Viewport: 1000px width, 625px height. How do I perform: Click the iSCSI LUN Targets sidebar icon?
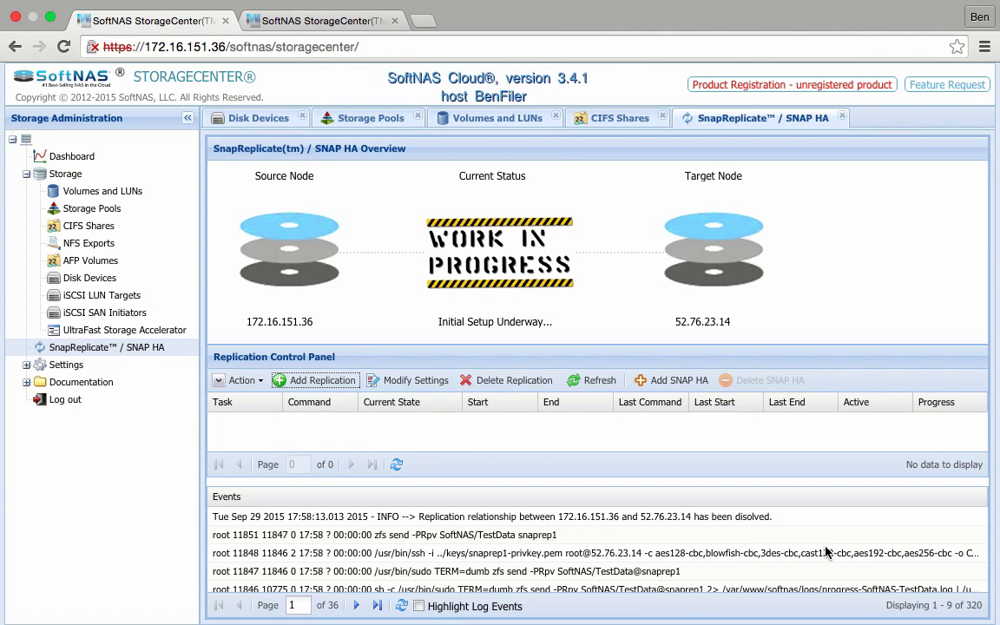pos(53,295)
